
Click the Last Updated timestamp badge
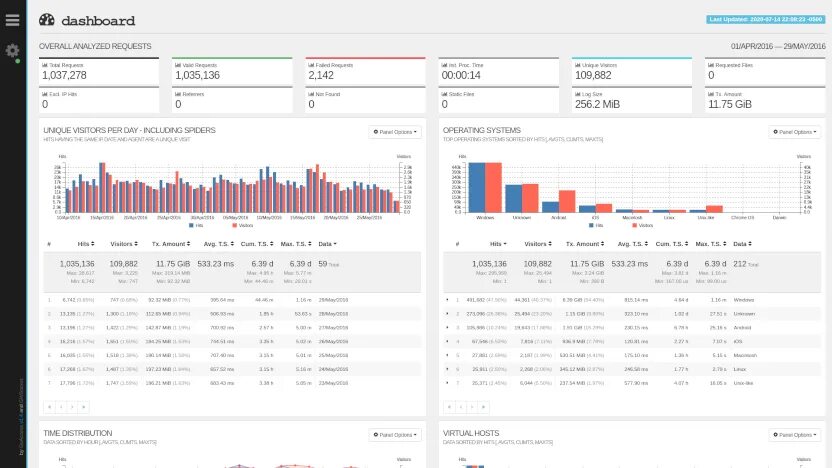pyautogui.click(x=766, y=19)
